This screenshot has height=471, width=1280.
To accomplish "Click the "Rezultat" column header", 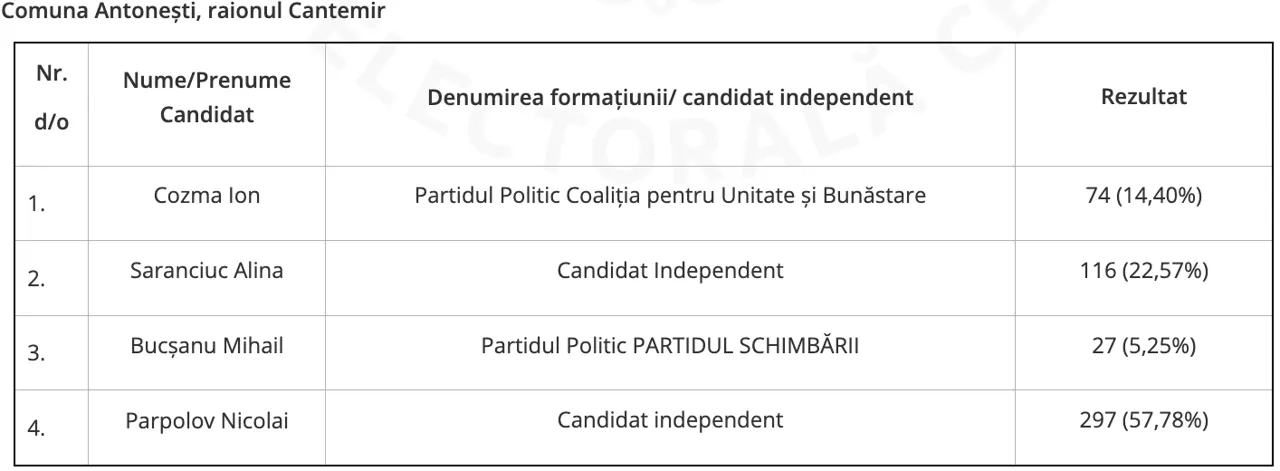I will (x=1144, y=98).
